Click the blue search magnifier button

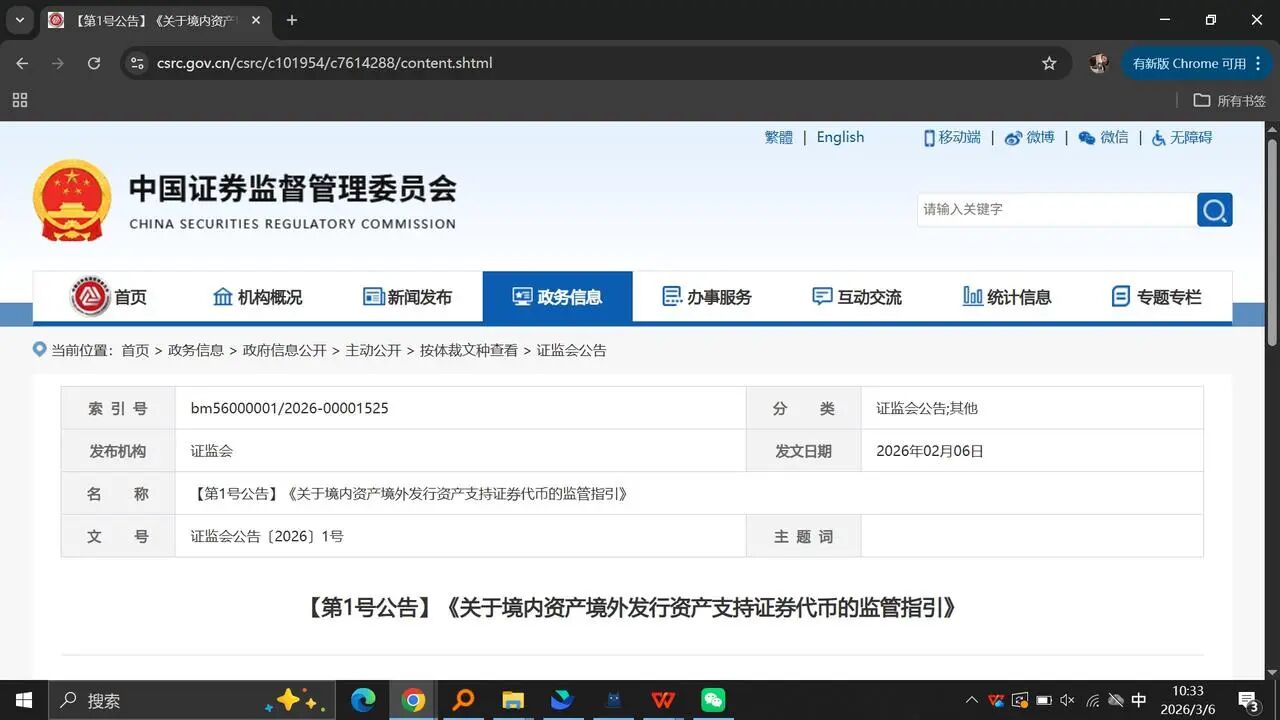(1214, 210)
